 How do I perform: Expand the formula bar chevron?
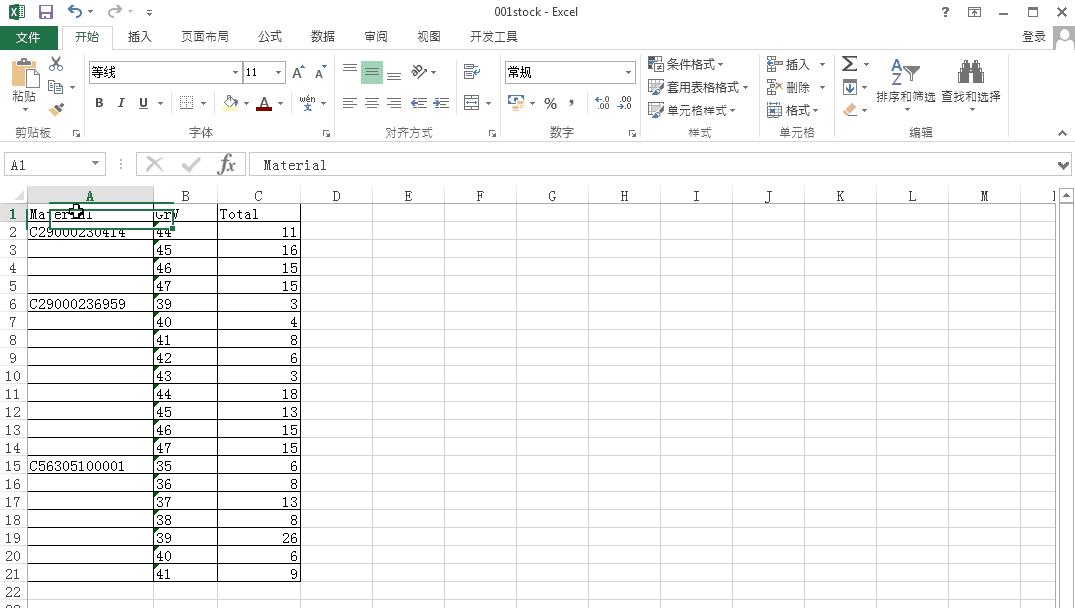[x=1063, y=165]
